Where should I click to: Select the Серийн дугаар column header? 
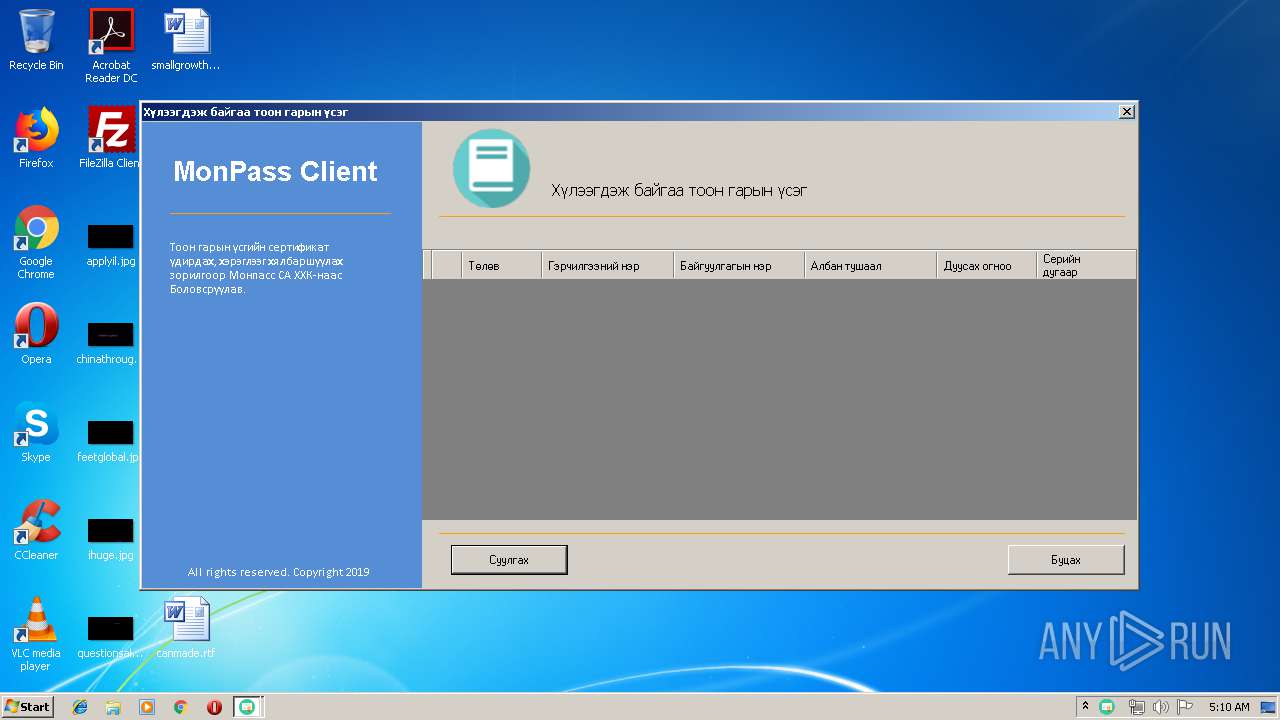click(1086, 266)
